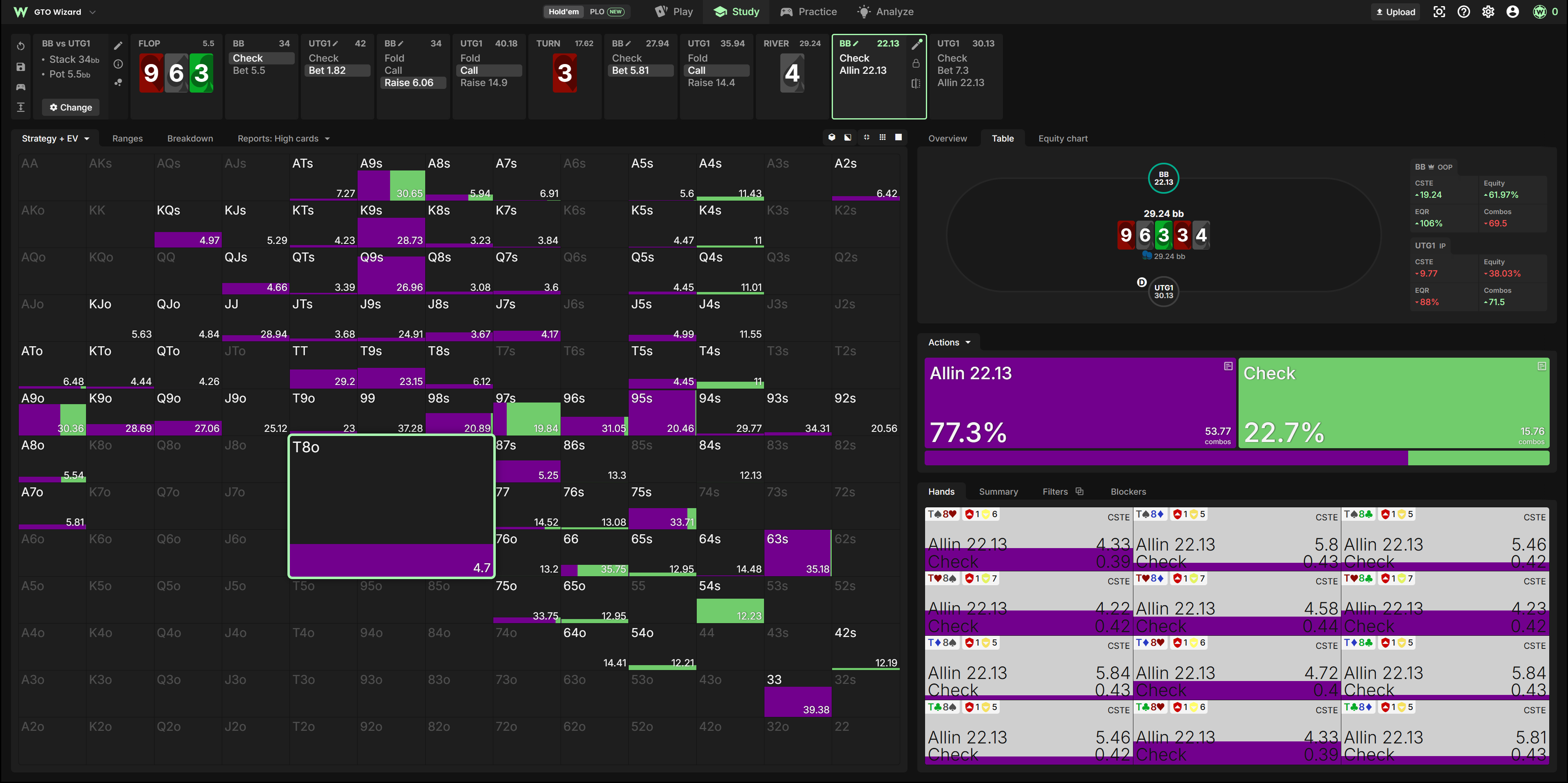Image resolution: width=1568 pixels, height=783 pixels.
Task: Go to the Analyze section
Action: pyautogui.click(x=886, y=11)
